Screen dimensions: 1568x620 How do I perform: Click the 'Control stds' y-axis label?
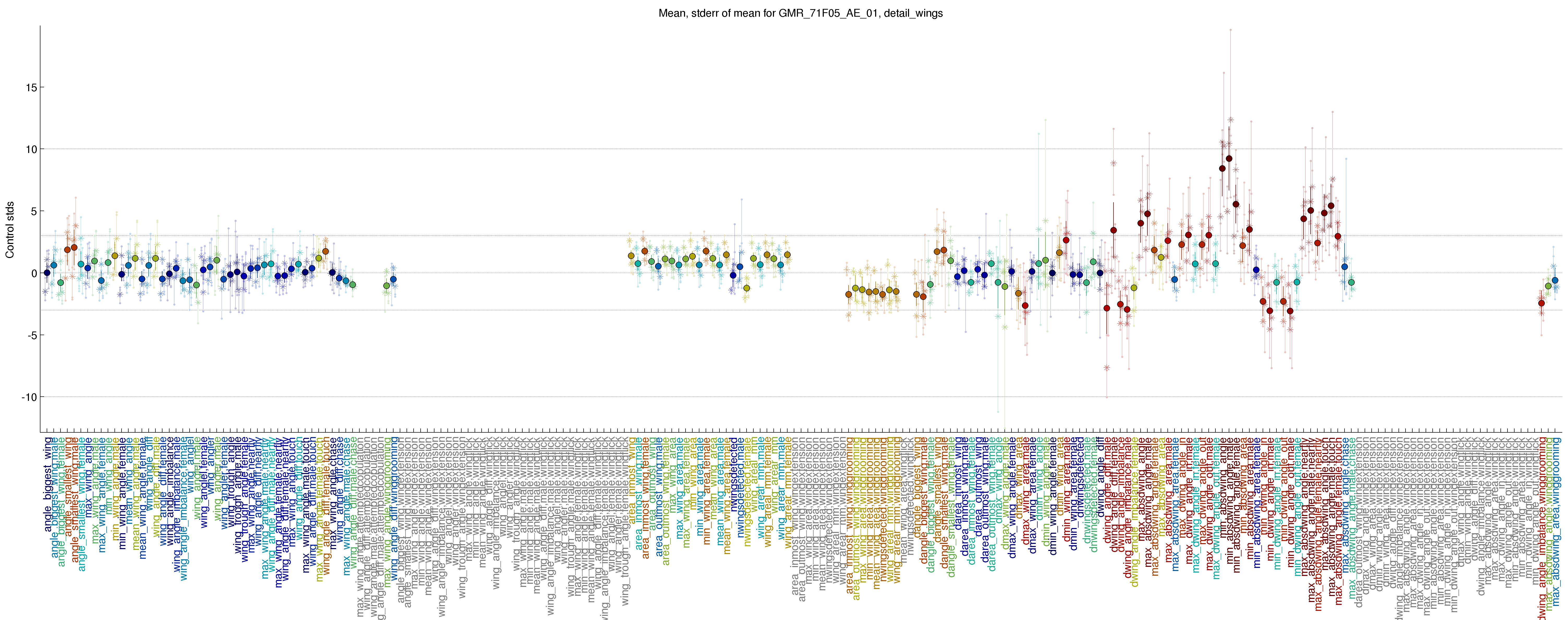click(10, 230)
